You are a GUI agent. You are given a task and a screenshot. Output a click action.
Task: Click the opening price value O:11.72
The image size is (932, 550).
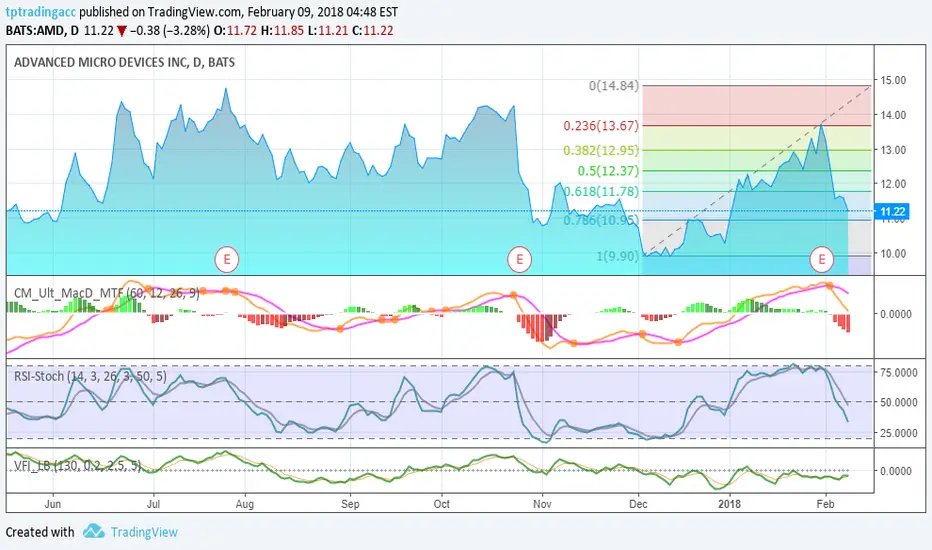[235, 31]
